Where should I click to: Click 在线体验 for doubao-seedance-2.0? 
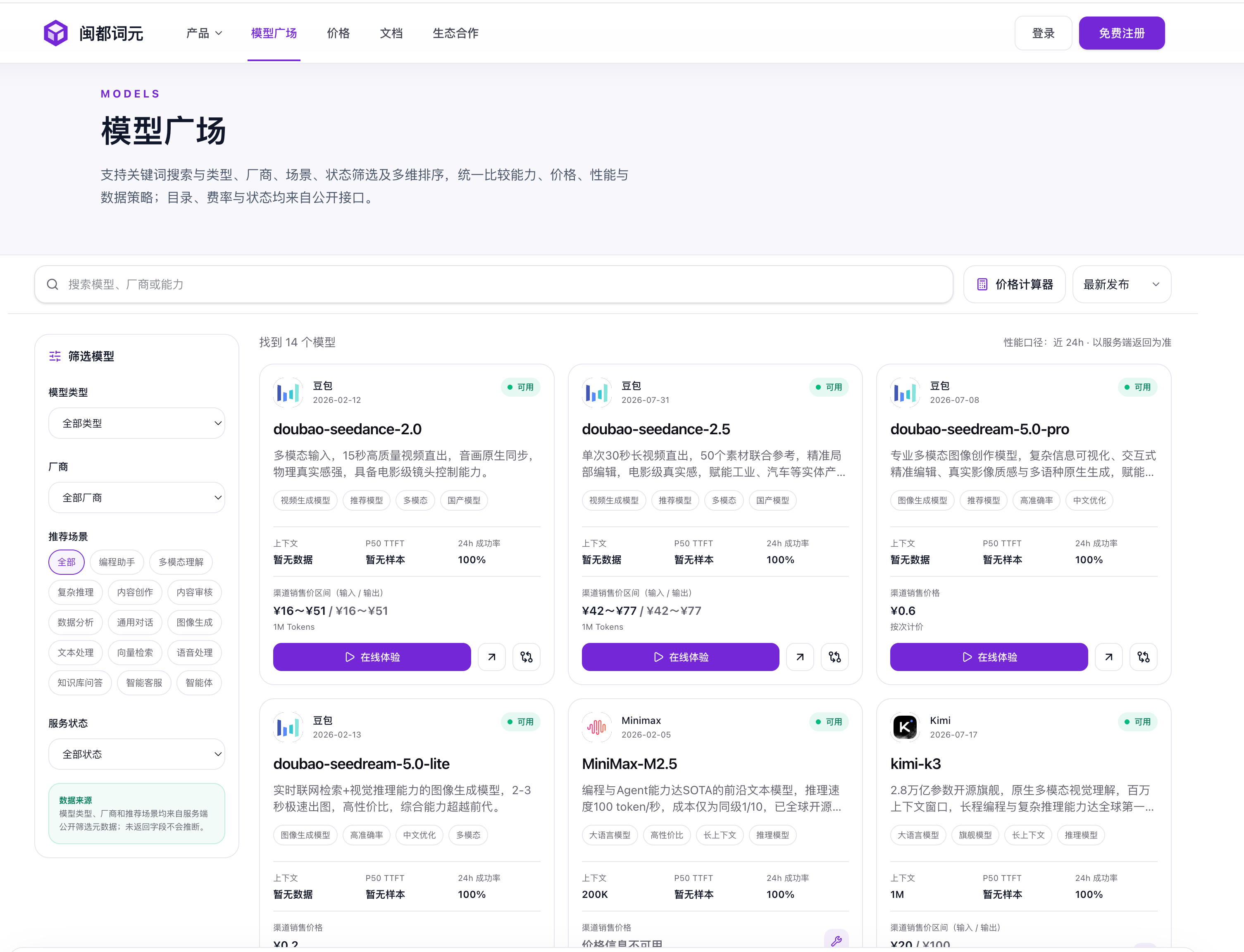tap(372, 657)
